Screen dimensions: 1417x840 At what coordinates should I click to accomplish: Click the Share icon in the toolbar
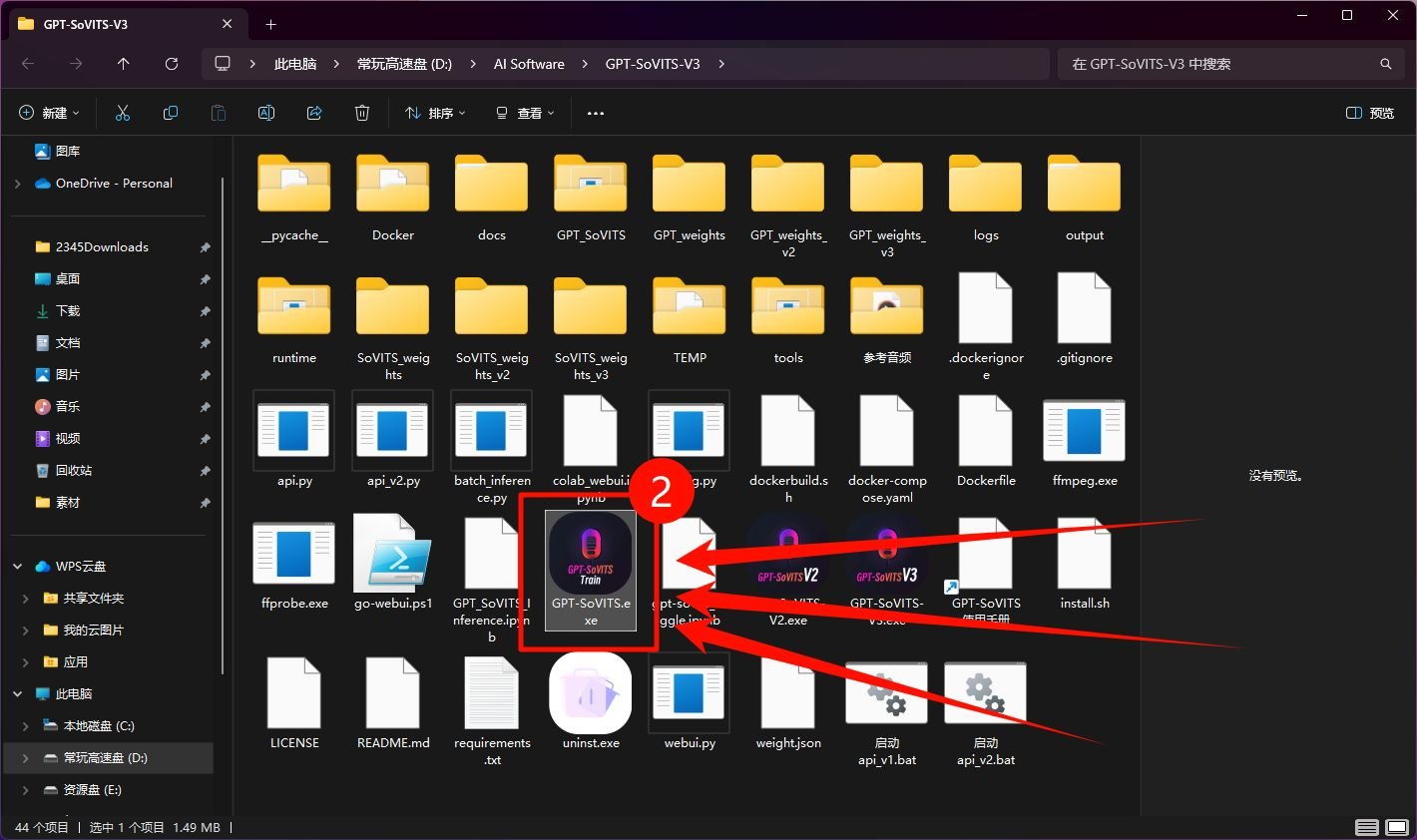(x=313, y=112)
